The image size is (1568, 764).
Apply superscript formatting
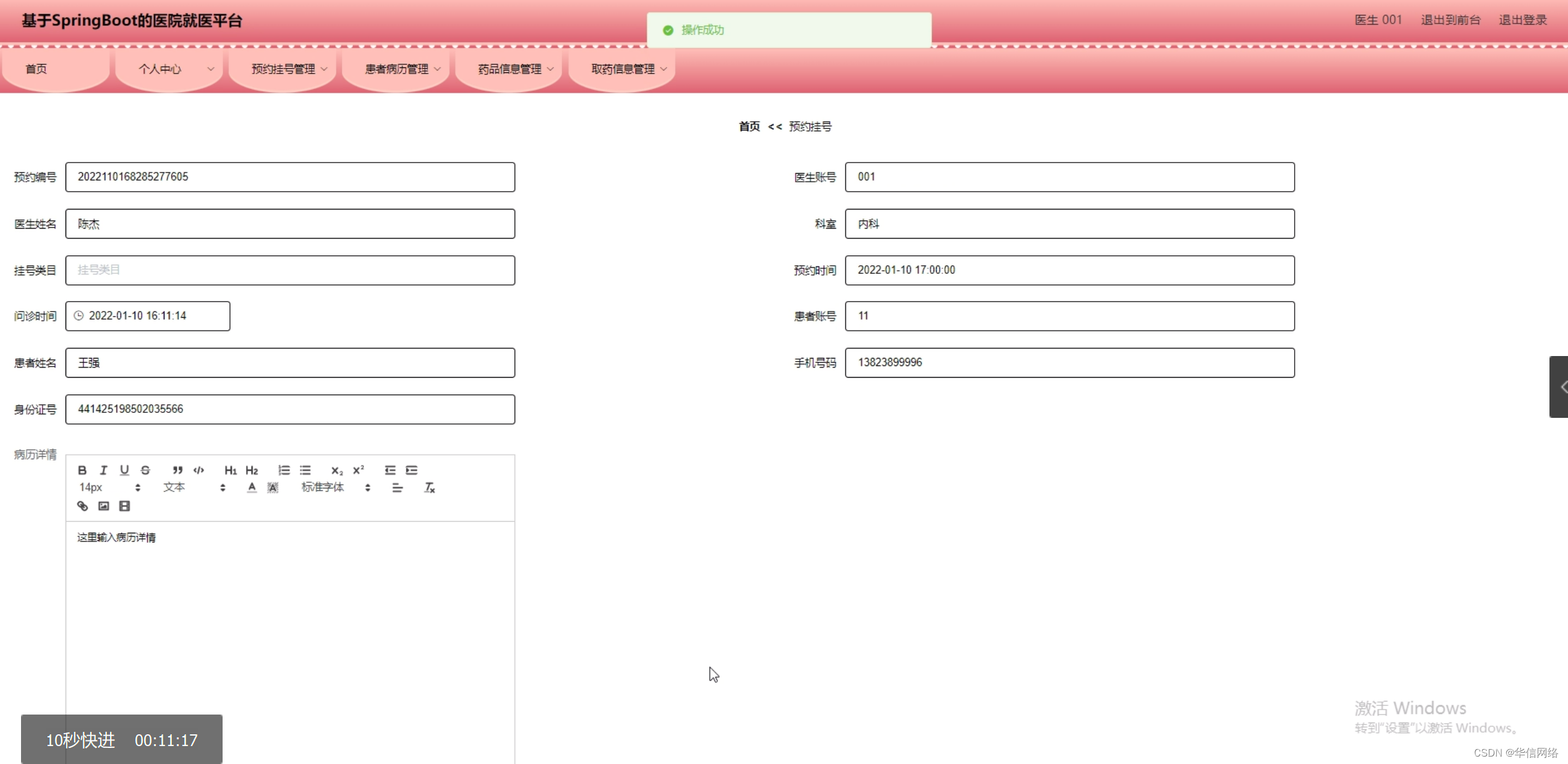pyautogui.click(x=359, y=470)
